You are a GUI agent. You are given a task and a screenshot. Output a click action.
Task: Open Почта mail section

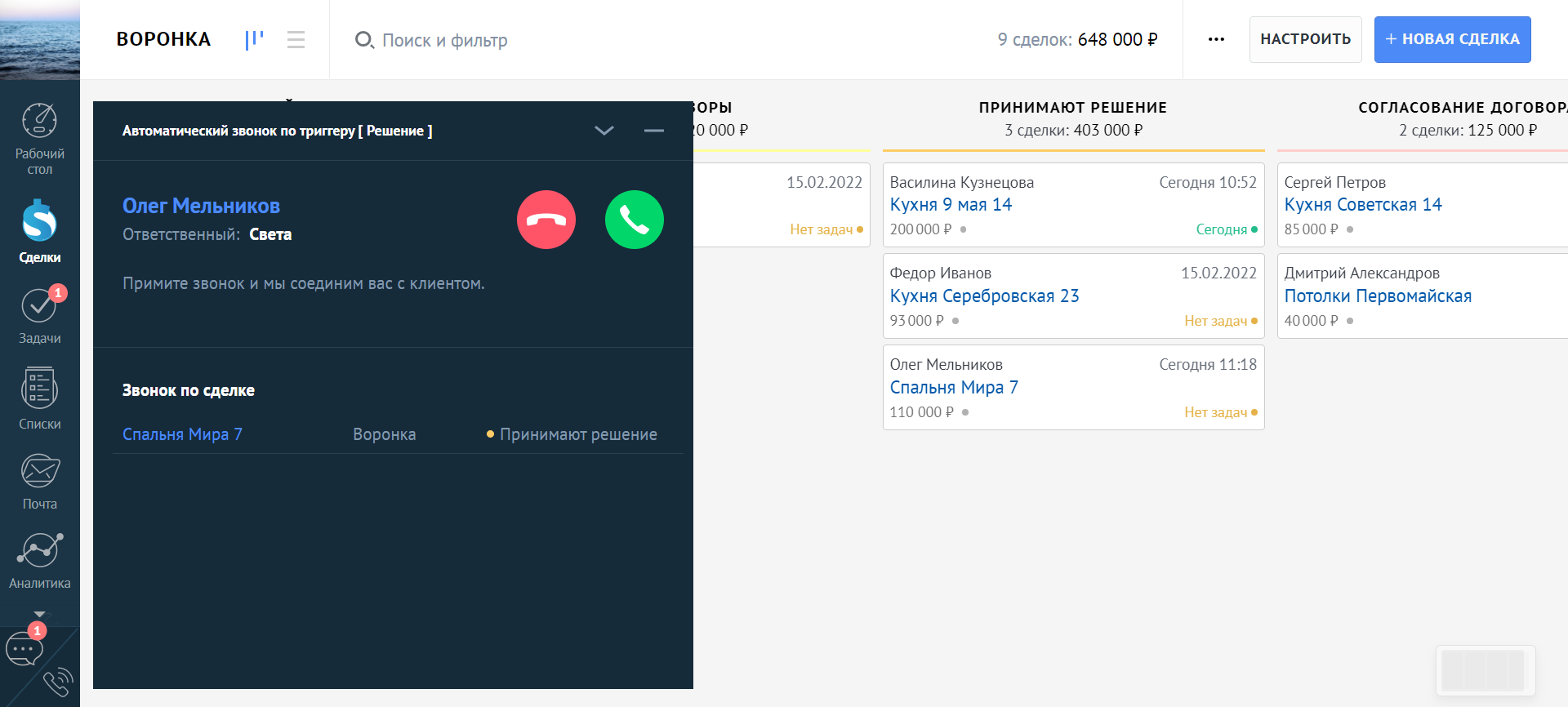(39, 481)
